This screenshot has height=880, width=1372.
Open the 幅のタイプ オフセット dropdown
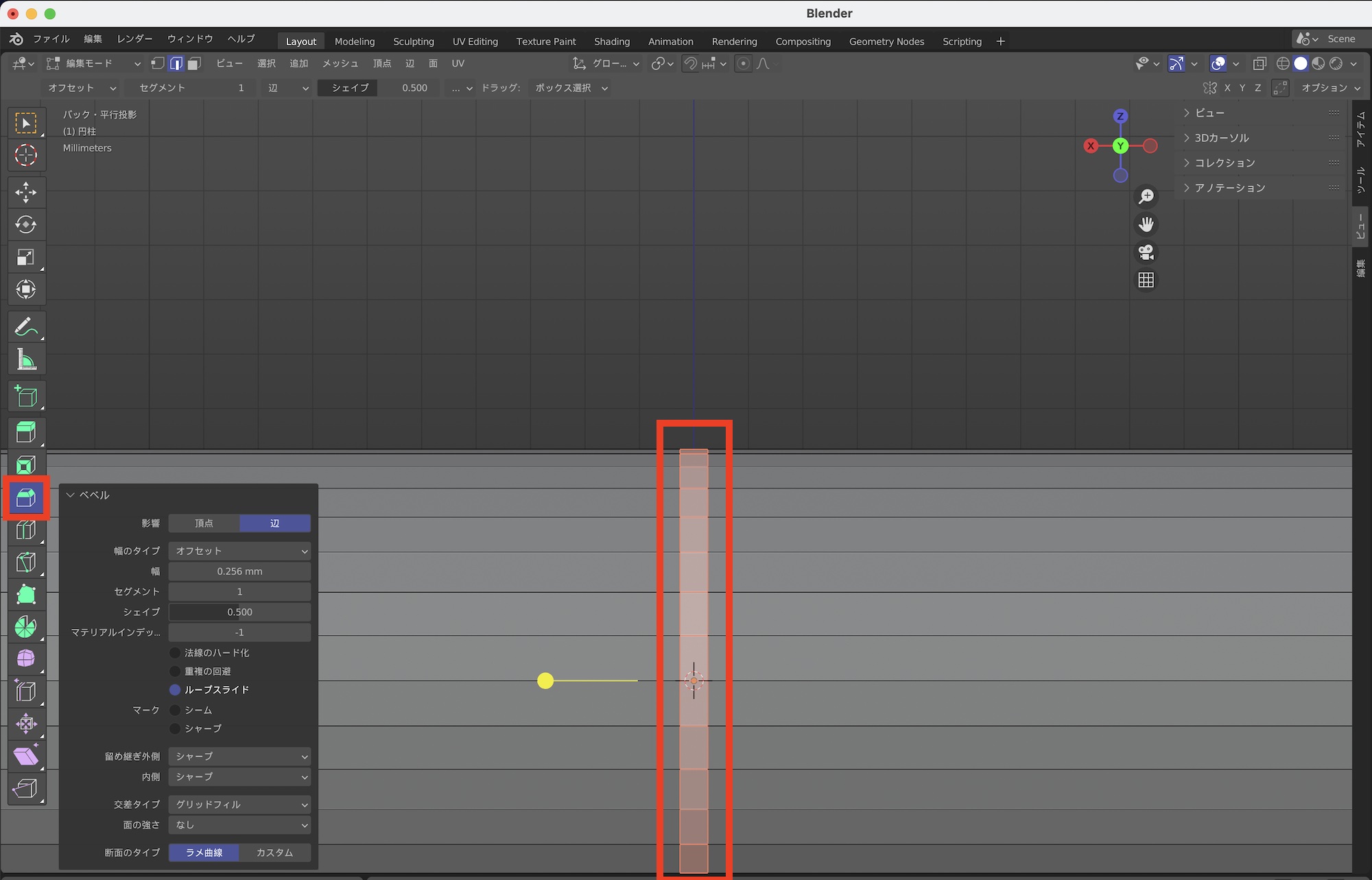pyautogui.click(x=239, y=551)
